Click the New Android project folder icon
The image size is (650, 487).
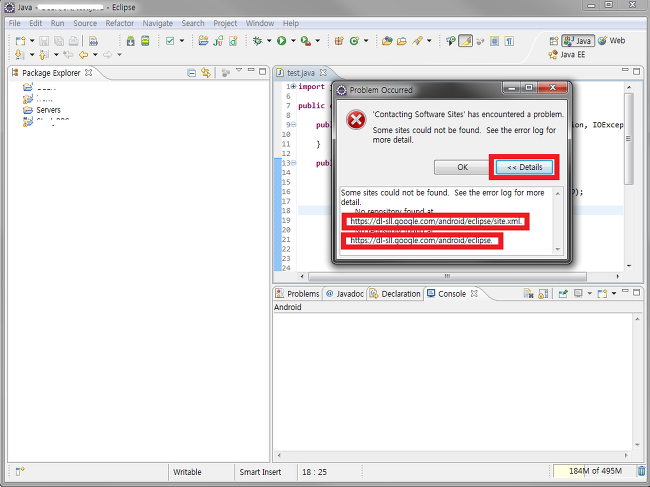pos(203,41)
